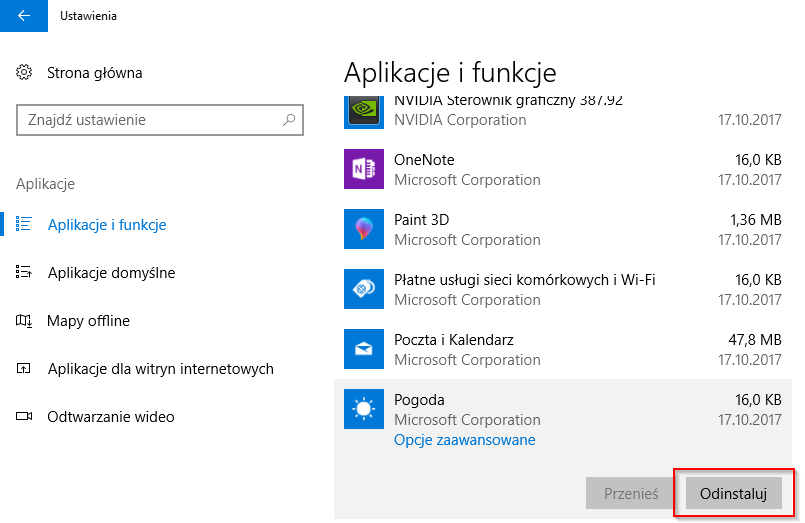Open Aplikacje dla witryn internetowych section
The height and width of the screenshot is (523, 805).
160,369
